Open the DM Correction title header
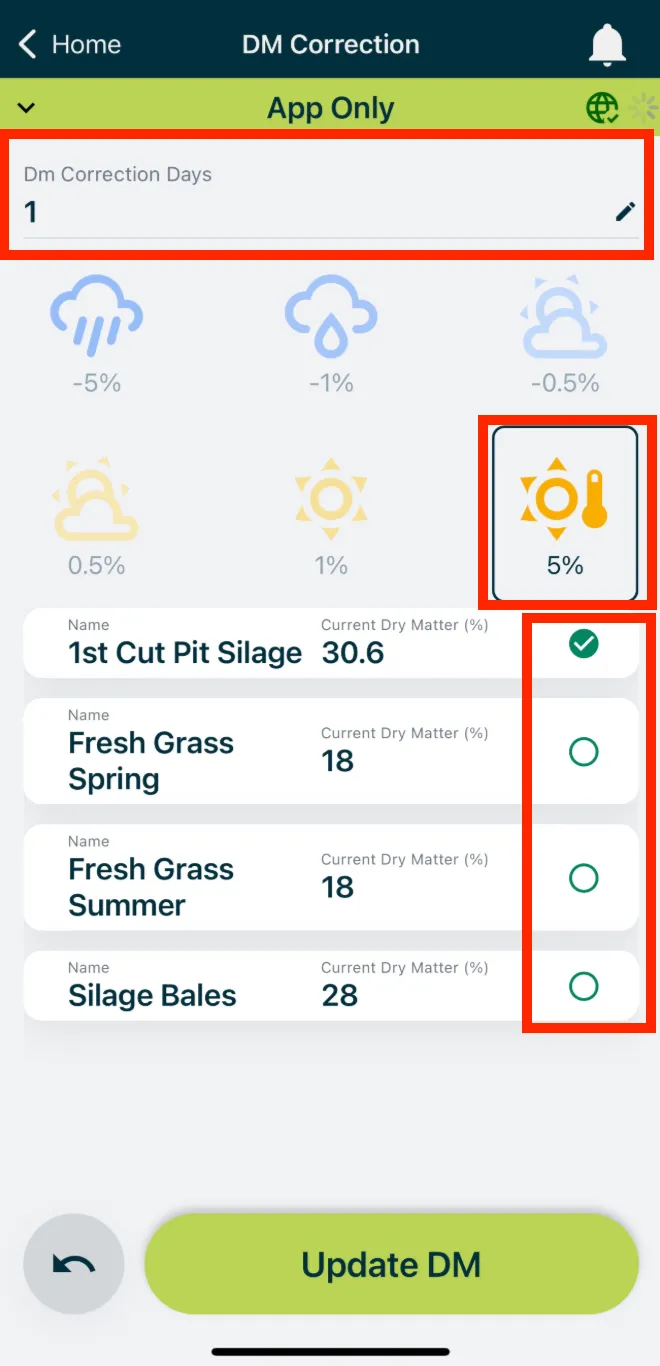Screen dimensions: 660x1366 coord(330,43)
